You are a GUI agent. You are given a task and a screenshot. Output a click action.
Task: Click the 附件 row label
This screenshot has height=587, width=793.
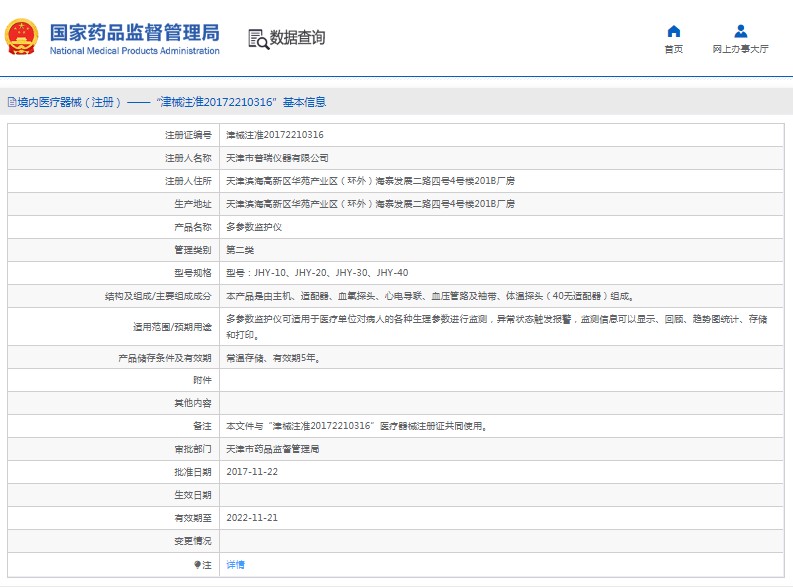[x=202, y=380]
